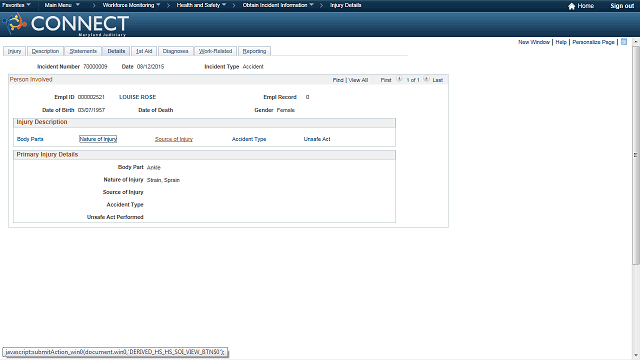Click Personalize Page link
Image resolution: width=640 pixels, height=360 pixels.
[593, 42]
